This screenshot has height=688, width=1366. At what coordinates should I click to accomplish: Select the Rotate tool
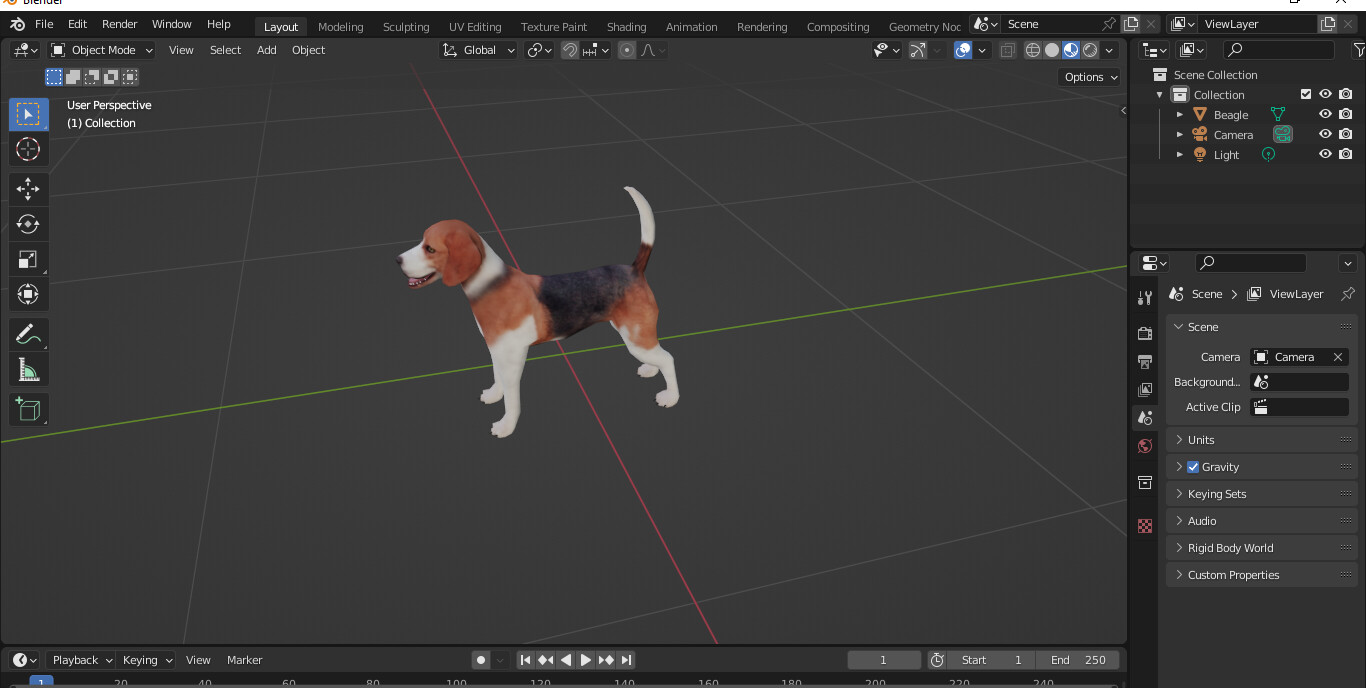(28, 224)
